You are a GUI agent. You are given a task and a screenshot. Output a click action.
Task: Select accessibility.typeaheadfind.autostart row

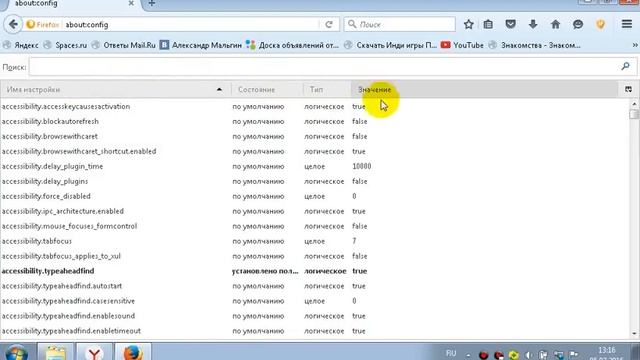point(314,286)
